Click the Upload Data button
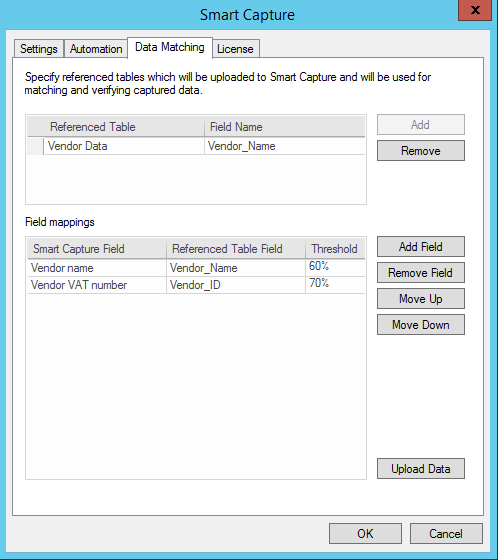This screenshot has height=560, width=498. click(421, 469)
